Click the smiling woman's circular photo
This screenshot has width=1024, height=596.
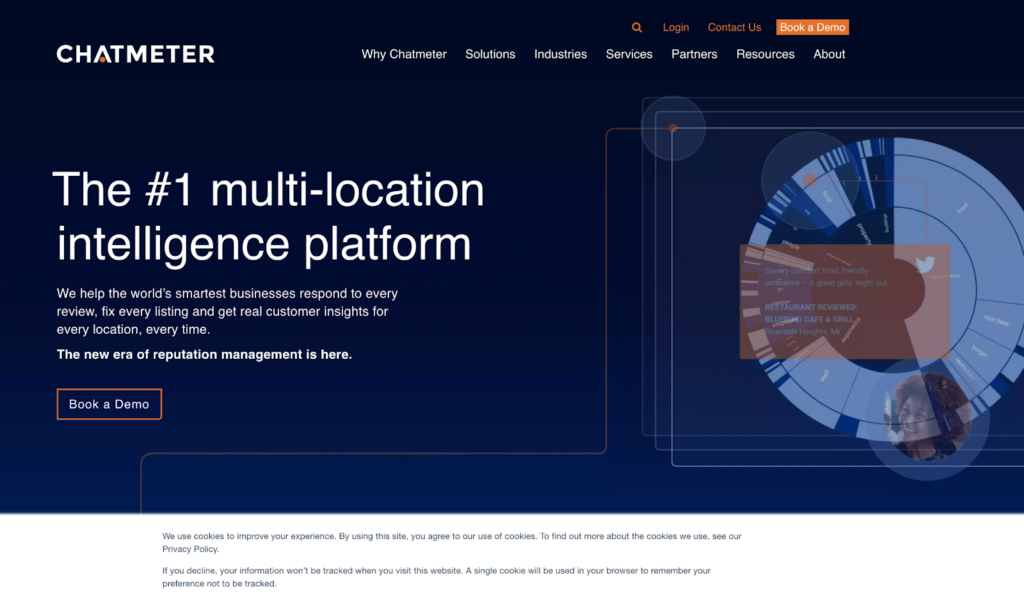click(926, 417)
